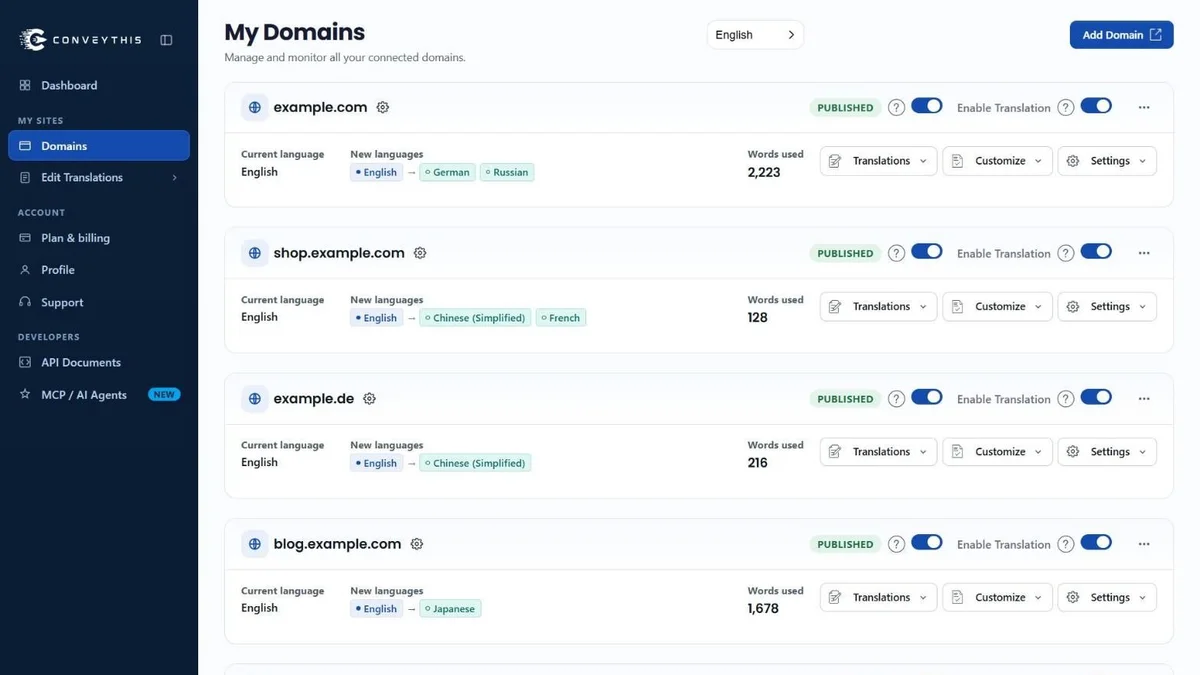This screenshot has height=675, width=1200.
Task: Expand Edit Translations sidebar item
Action: point(98,178)
